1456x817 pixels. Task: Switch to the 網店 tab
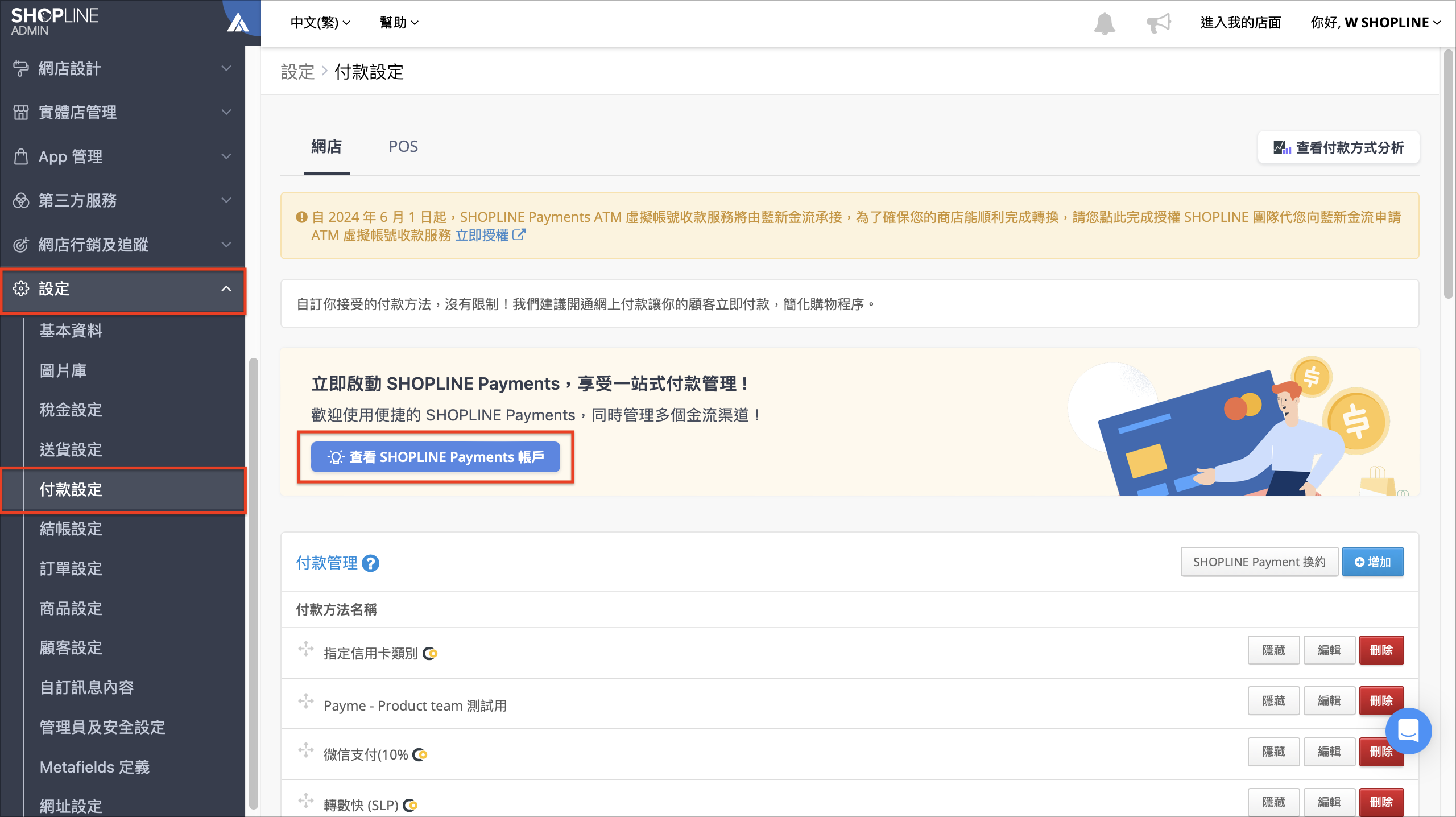click(326, 147)
